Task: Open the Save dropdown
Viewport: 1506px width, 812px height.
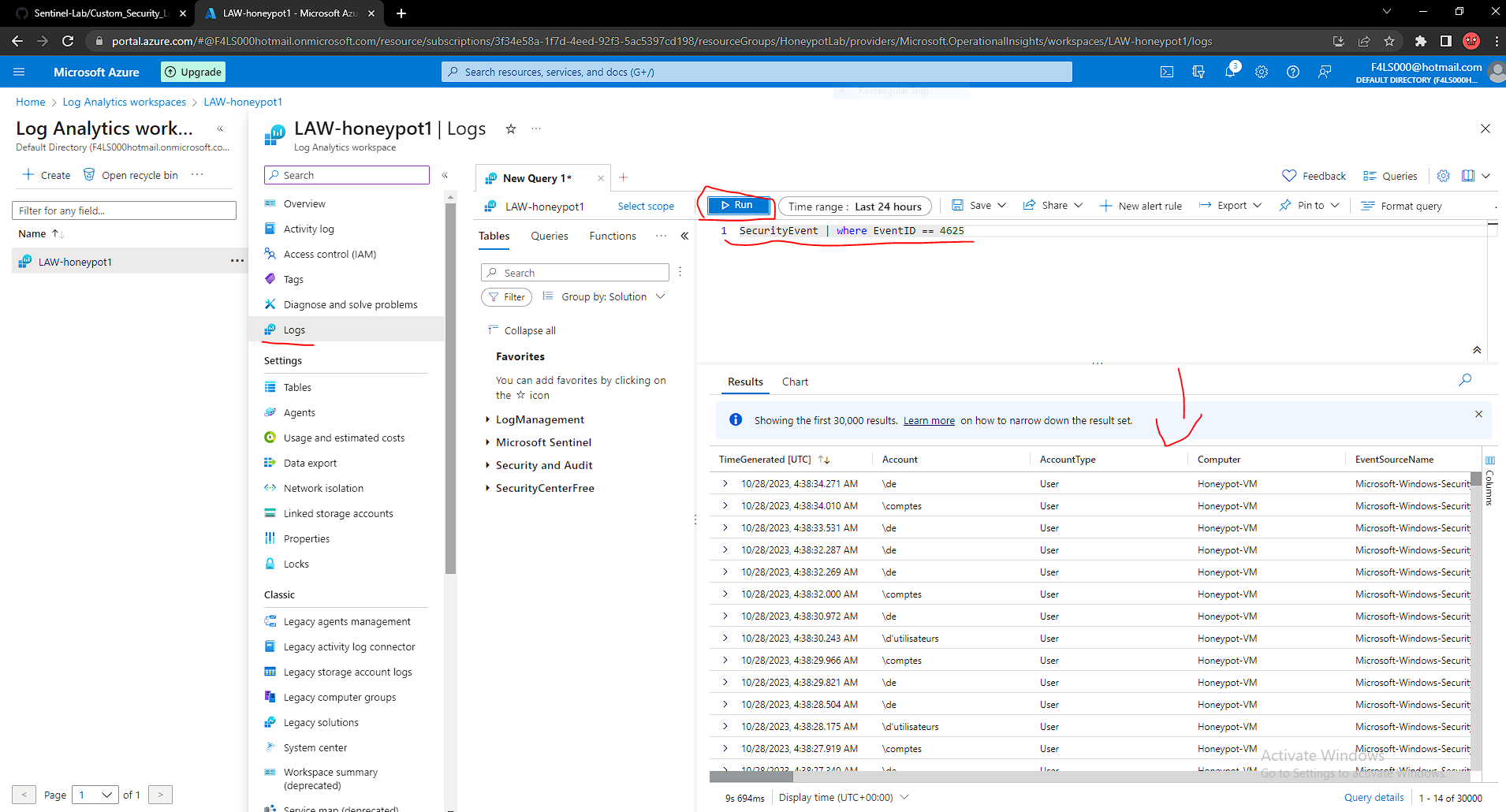Action: click(x=979, y=205)
